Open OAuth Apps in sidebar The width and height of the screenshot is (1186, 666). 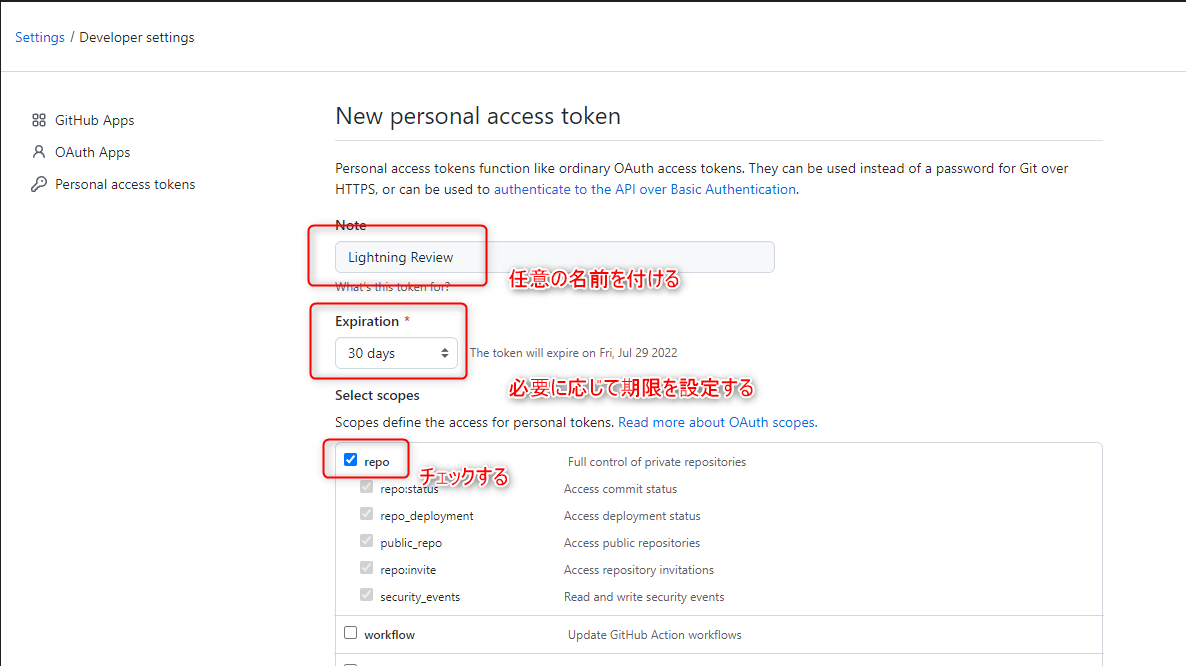coord(93,152)
